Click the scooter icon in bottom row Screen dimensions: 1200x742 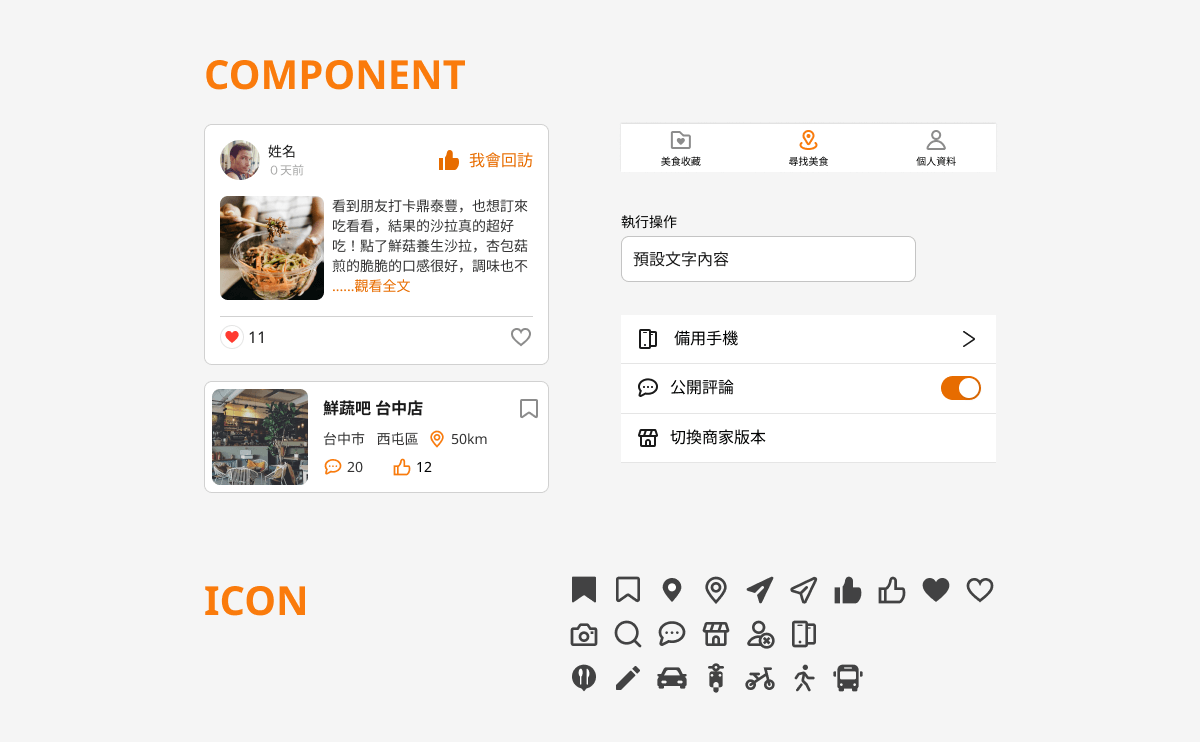716,678
